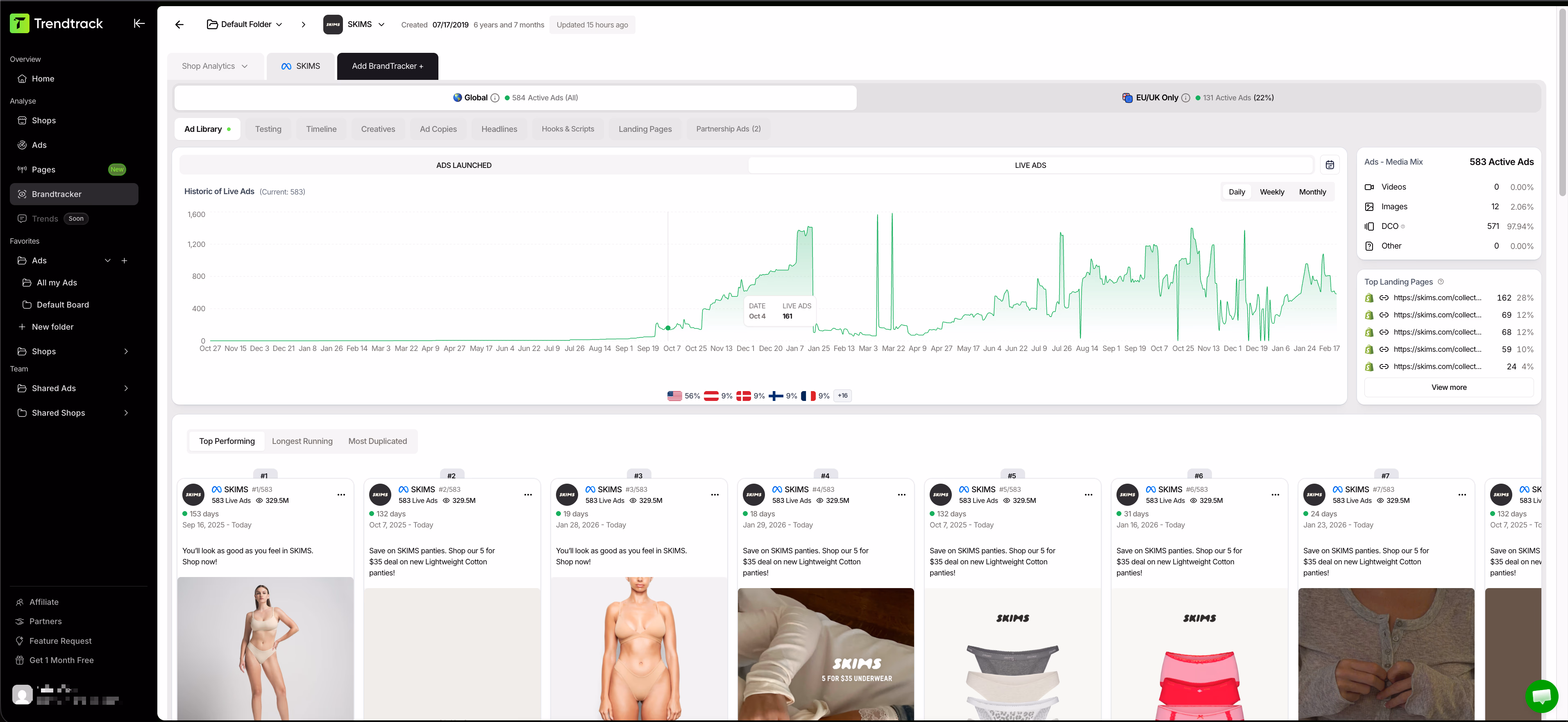
Task: Switch Live Ads chart to Weekly view
Action: pyautogui.click(x=1271, y=192)
